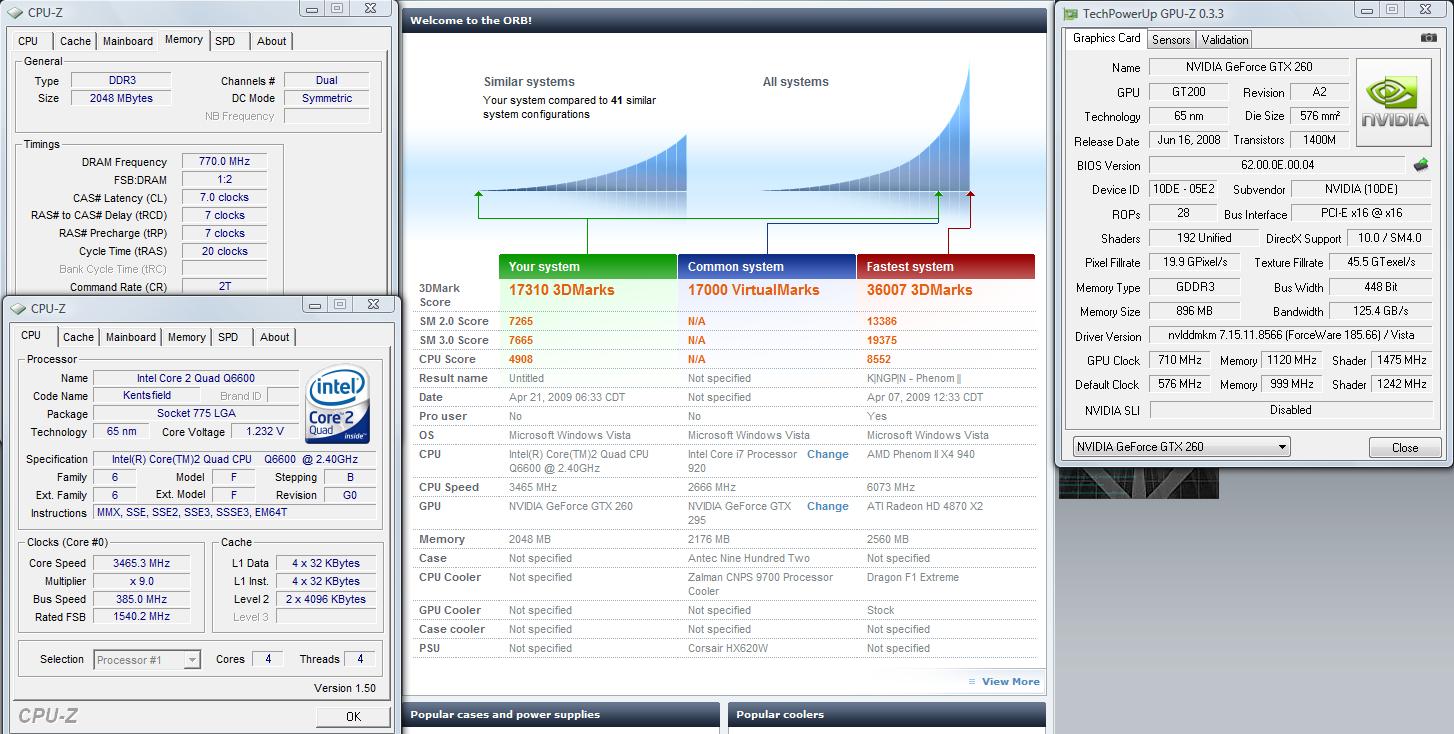Screen dimensions: 1454x734
Task: Click the Similar systems comparison graph
Action: coord(582,163)
